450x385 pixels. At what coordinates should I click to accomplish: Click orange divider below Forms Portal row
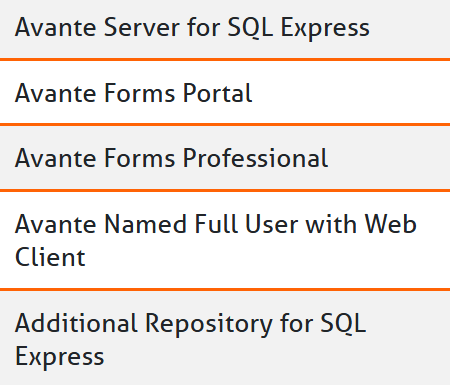point(225,125)
